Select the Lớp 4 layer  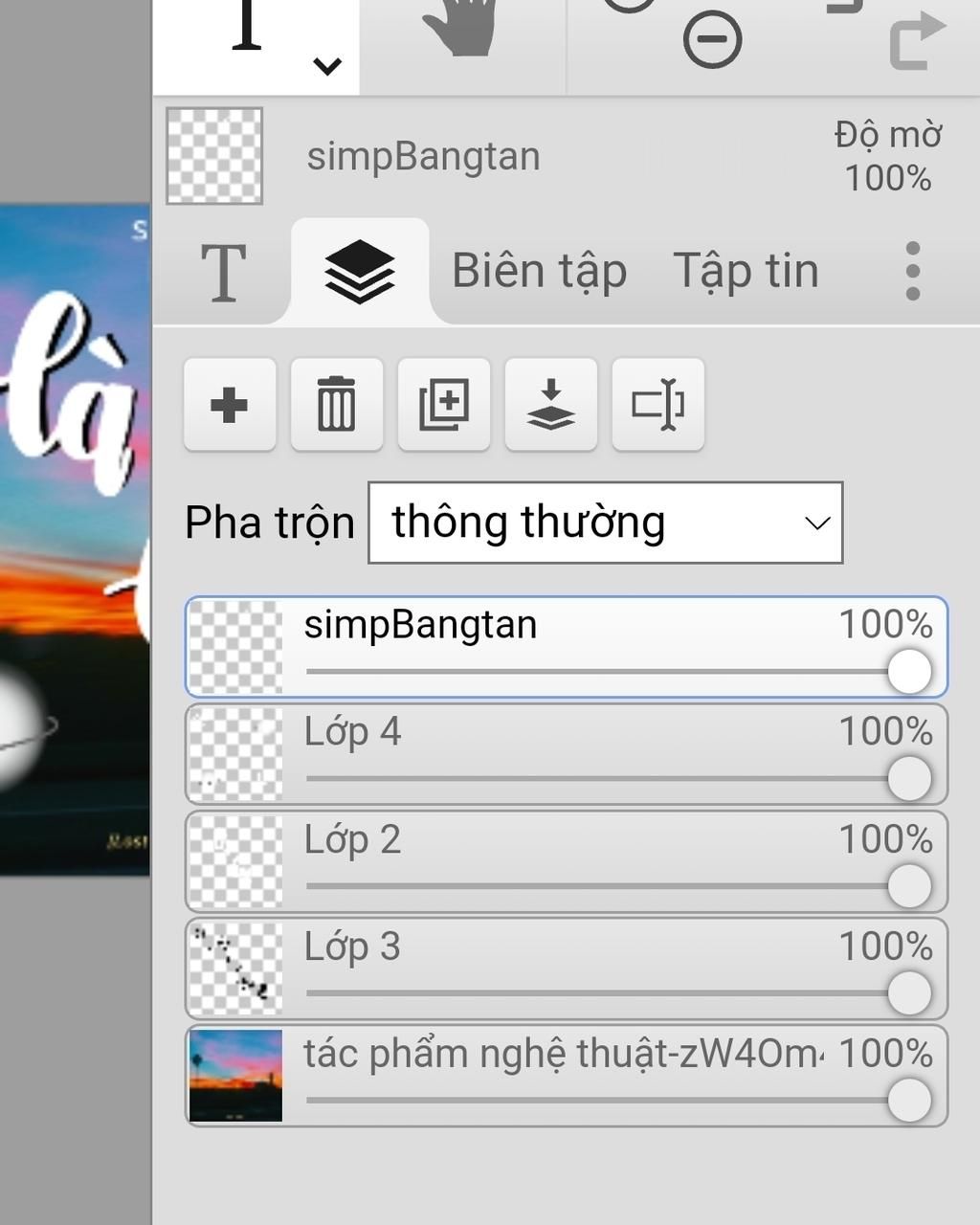(565, 734)
